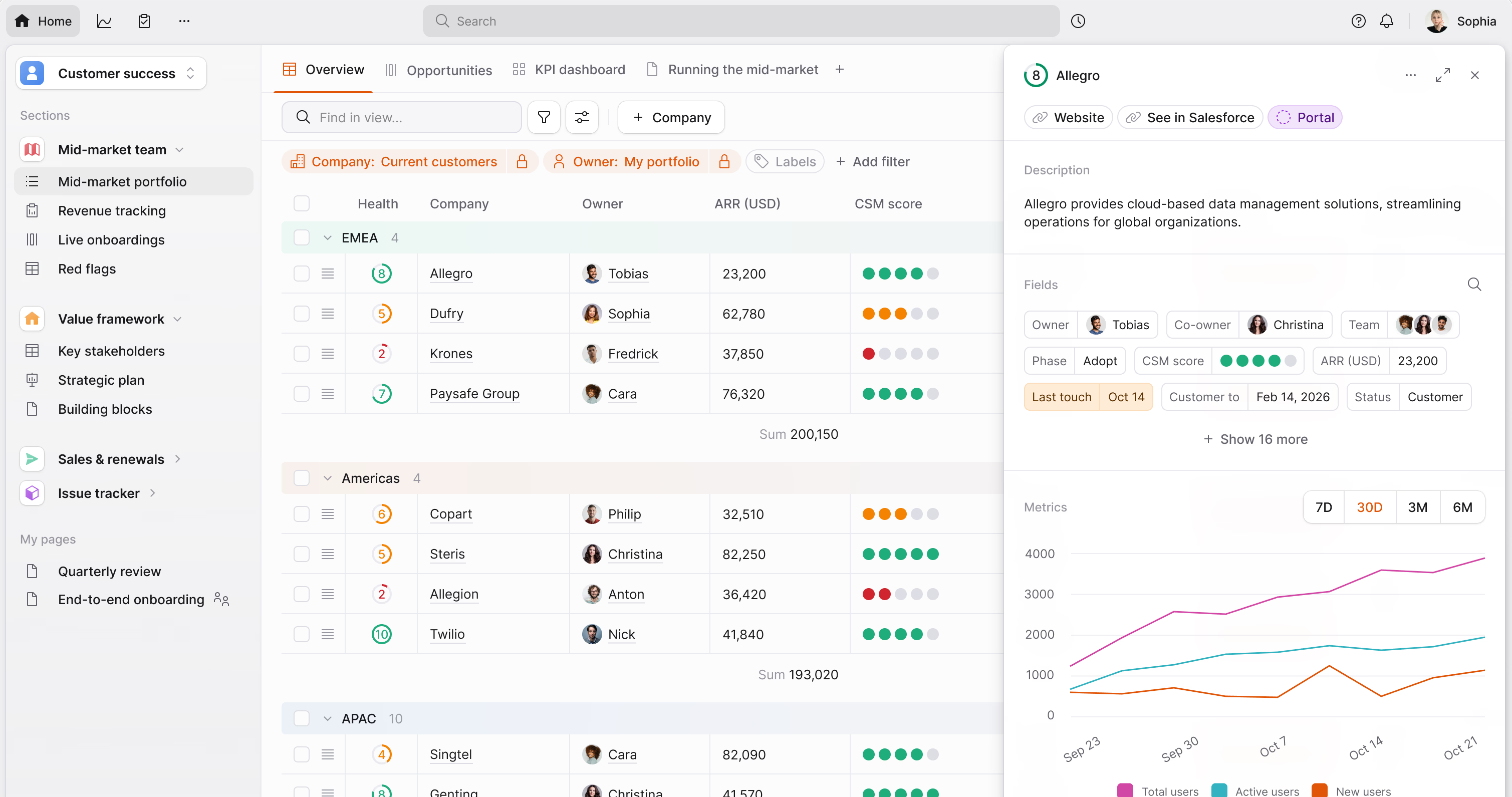Click the Issue tracker cube icon
This screenshot has height=797, width=1512.
(x=32, y=493)
